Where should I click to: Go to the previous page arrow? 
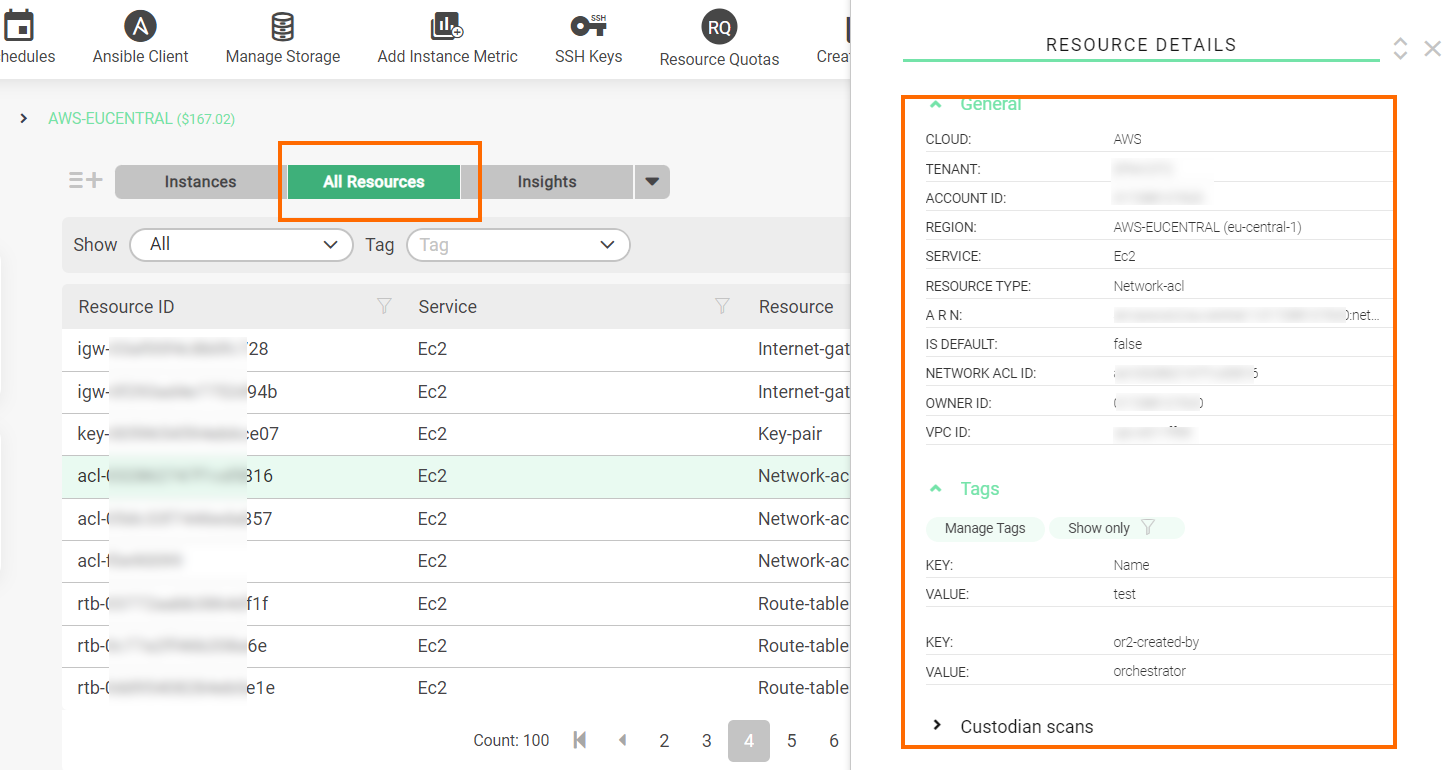coord(623,741)
